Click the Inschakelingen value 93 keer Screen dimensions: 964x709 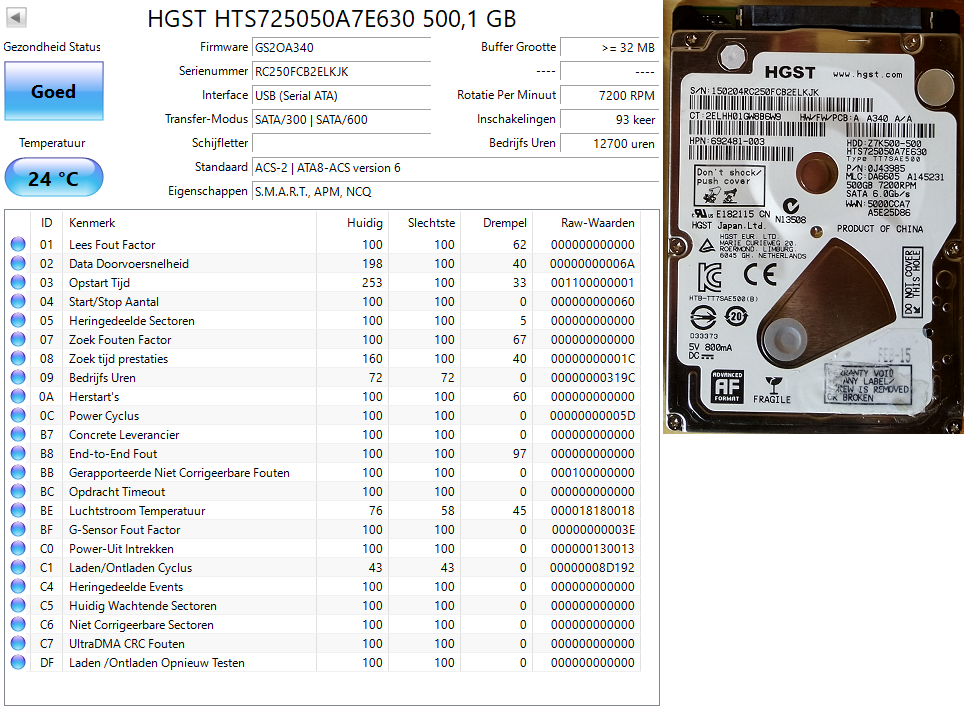coord(609,120)
